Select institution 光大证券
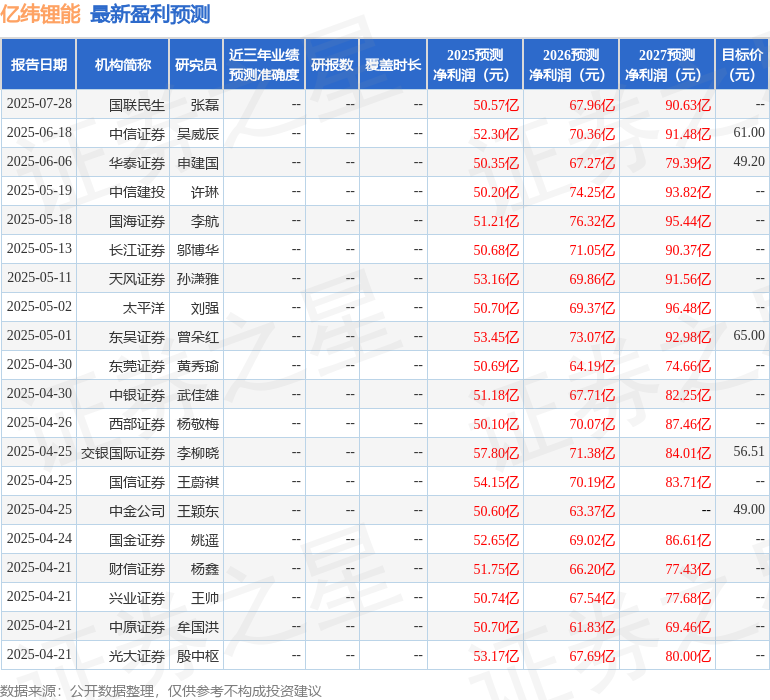 click(137, 655)
